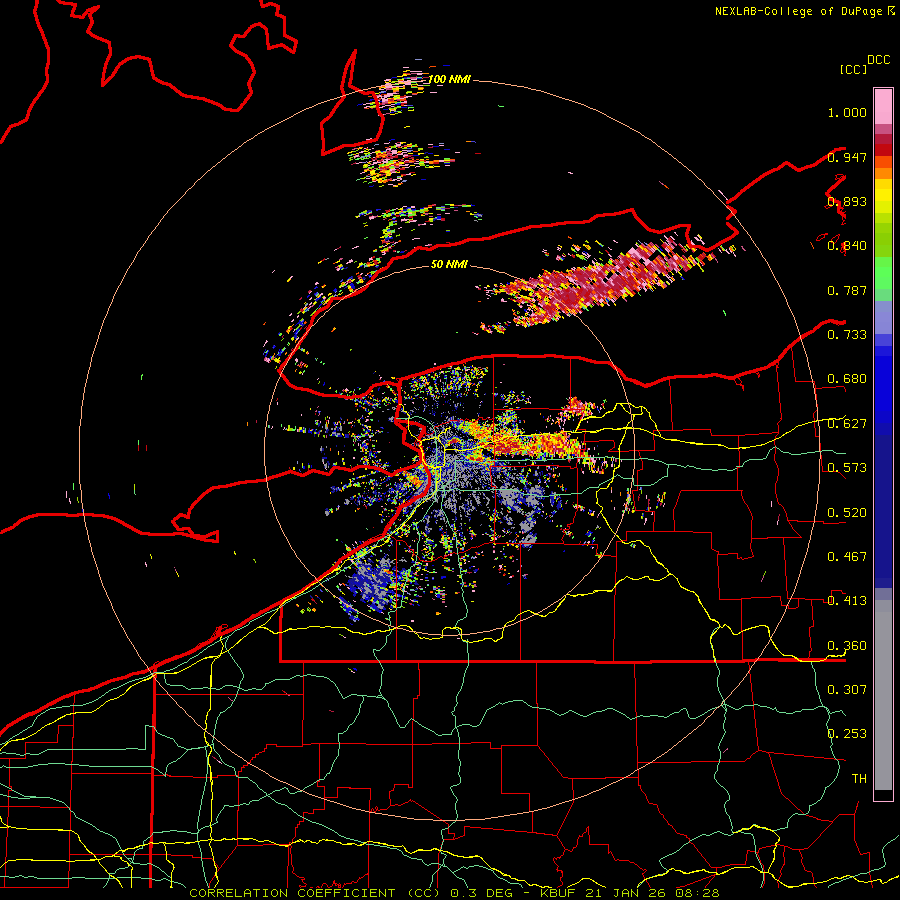Viewport: 900px width, 900px height.
Task: Select the 0.360 color scale value
Action: pyautogui.click(x=847, y=646)
